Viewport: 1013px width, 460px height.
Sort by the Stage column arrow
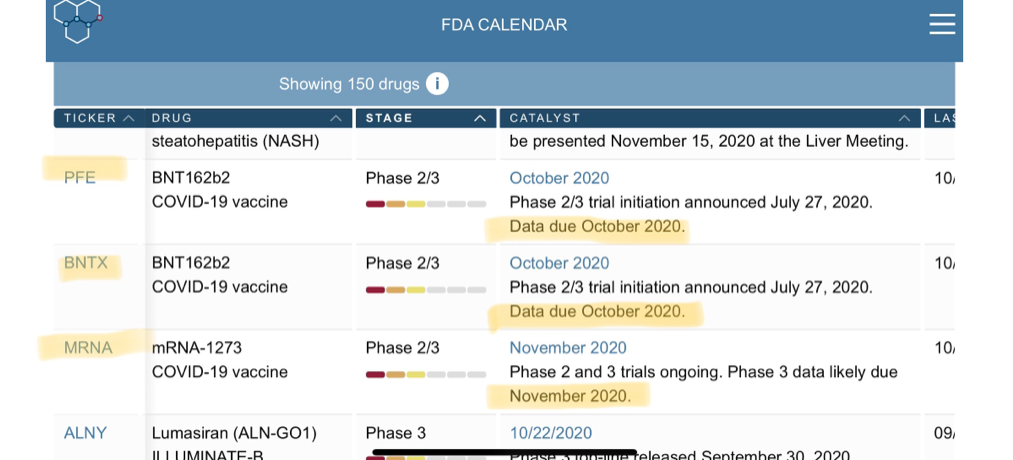482,118
